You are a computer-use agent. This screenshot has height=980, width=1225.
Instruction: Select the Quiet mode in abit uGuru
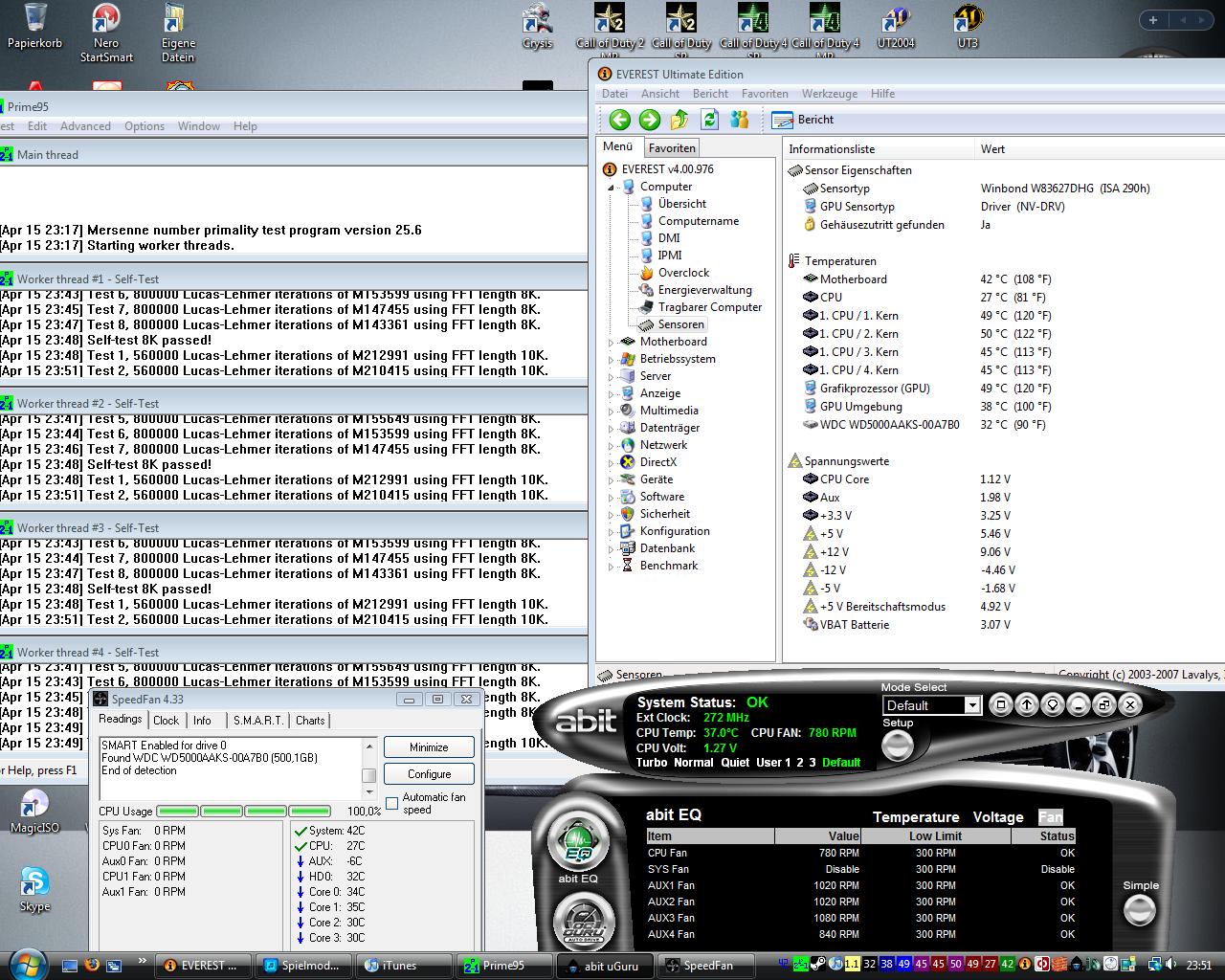[735, 763]
